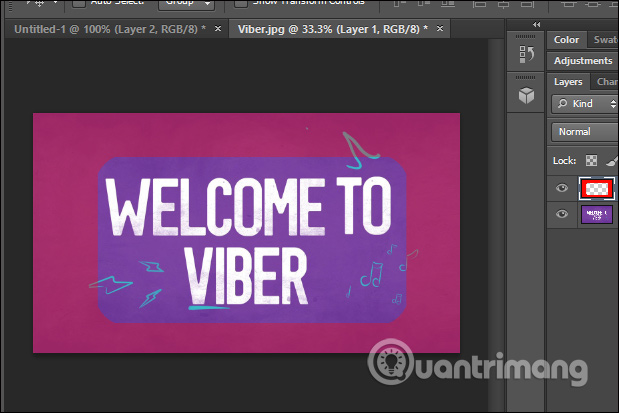
Task: Open the Kind layer filter dropdown
Action: (585, 104)
